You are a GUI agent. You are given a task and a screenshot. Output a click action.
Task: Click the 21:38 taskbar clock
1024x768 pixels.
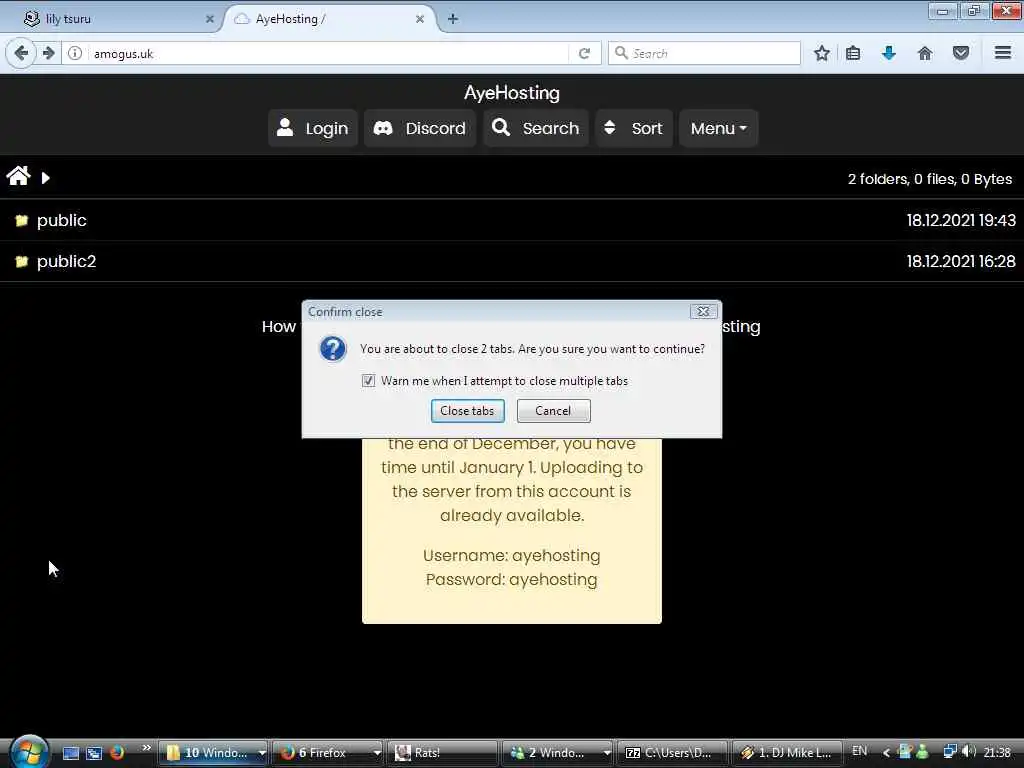(x=997, y=753)
